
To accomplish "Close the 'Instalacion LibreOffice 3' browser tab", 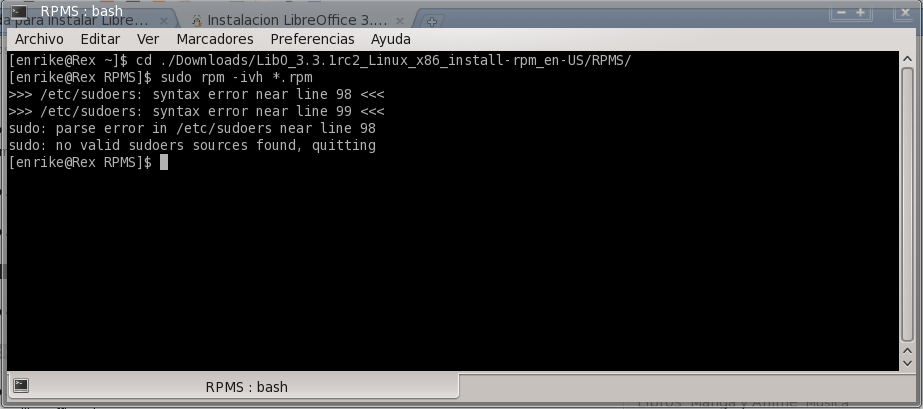I will pyautogui.click(x=400, y=21).
